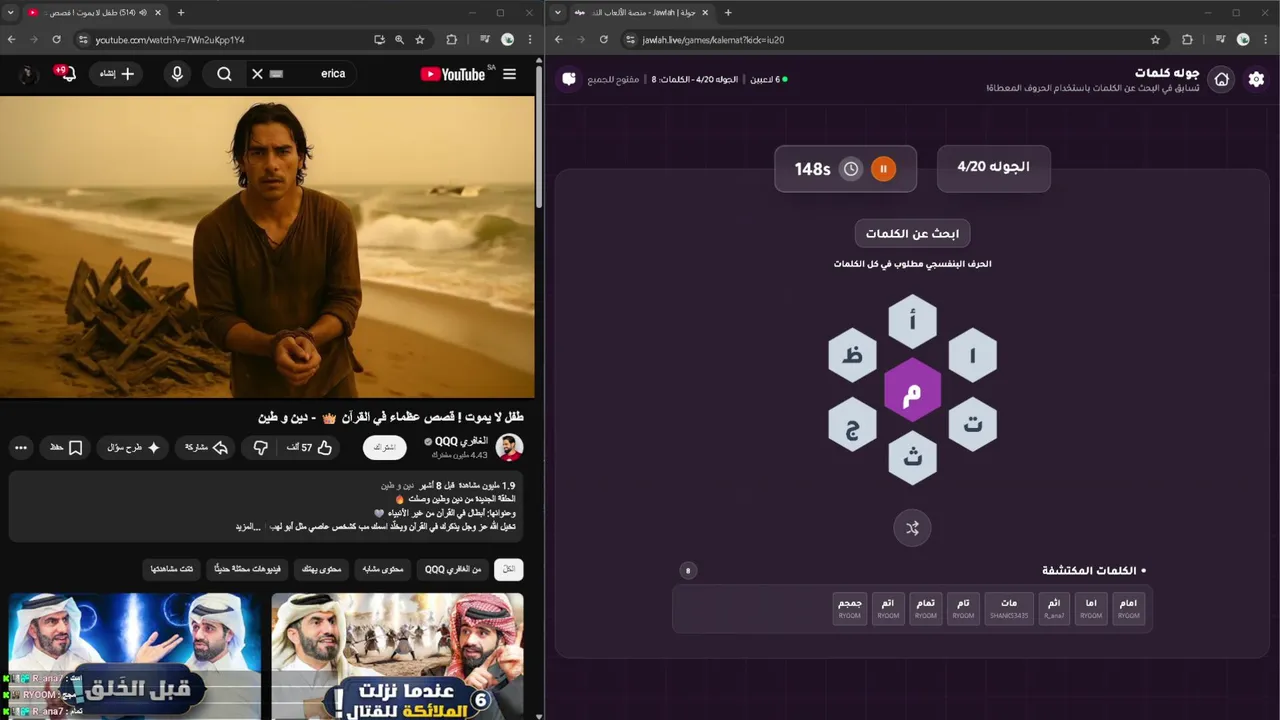Click the YouTube window address bar URL

click(x=170, y=40)
